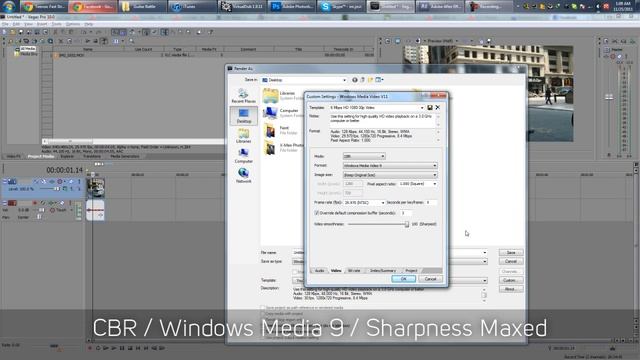Click OK in Custom Settings dialog

coord(403,279)
